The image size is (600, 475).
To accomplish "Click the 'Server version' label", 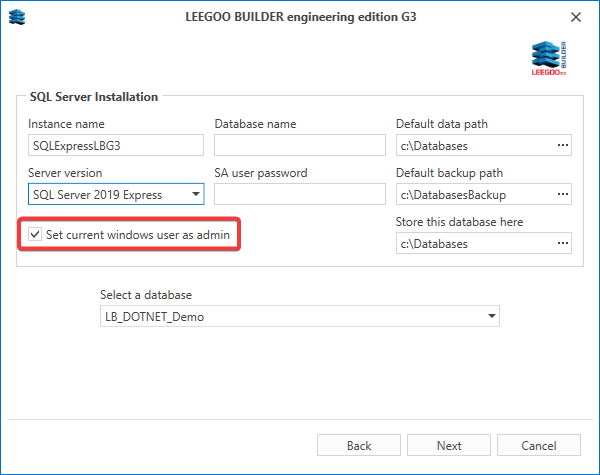I will pos(65,173).
